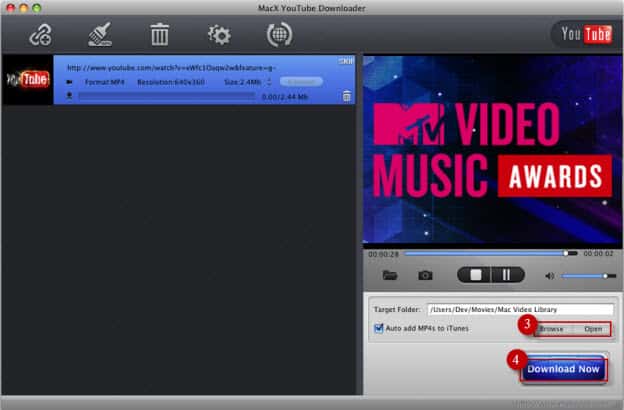Stop the video preview playback

point(475,275)
